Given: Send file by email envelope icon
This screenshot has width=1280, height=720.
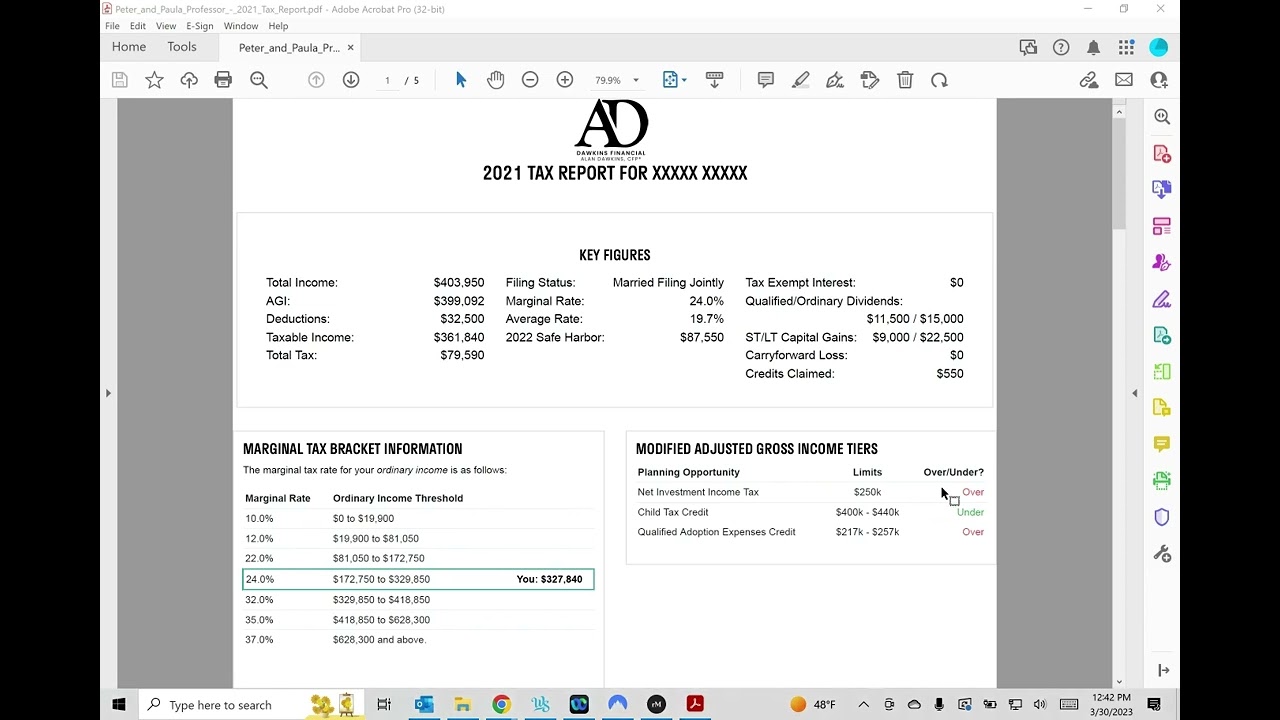Looking at the screenshot, I should pyautogui.click(x=1124, y=80).
